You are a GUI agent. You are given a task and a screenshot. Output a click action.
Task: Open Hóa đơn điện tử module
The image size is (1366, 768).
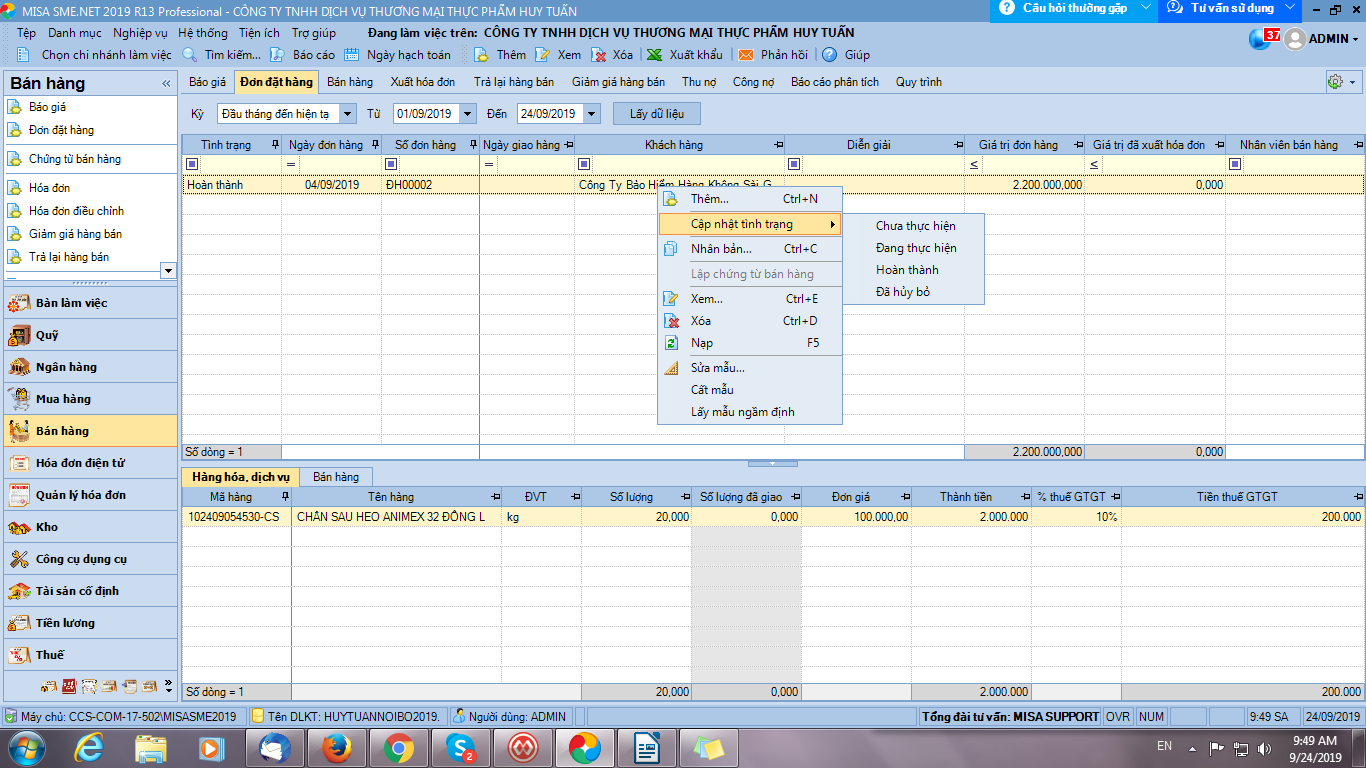tap(90, 463)
